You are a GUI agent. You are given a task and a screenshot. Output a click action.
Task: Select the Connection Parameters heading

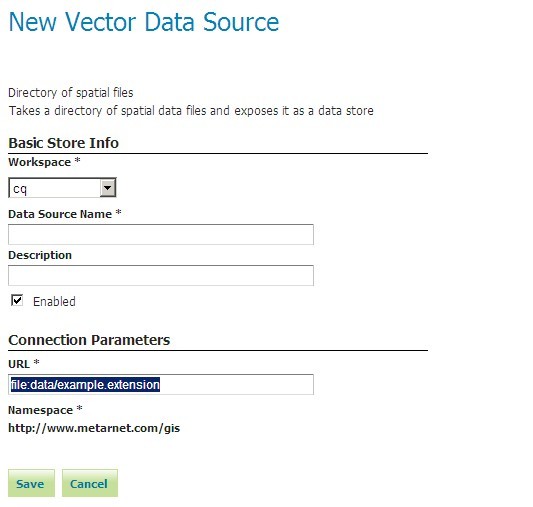(89, 340)
